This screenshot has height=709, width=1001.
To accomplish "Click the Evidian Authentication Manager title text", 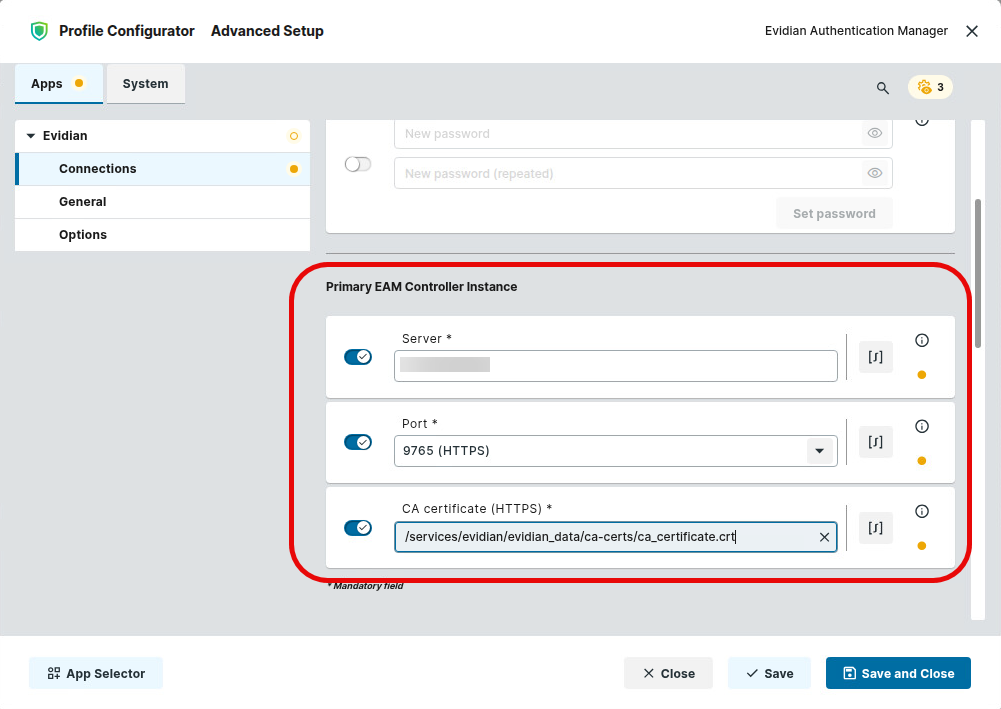I will [x=856, y=31].
